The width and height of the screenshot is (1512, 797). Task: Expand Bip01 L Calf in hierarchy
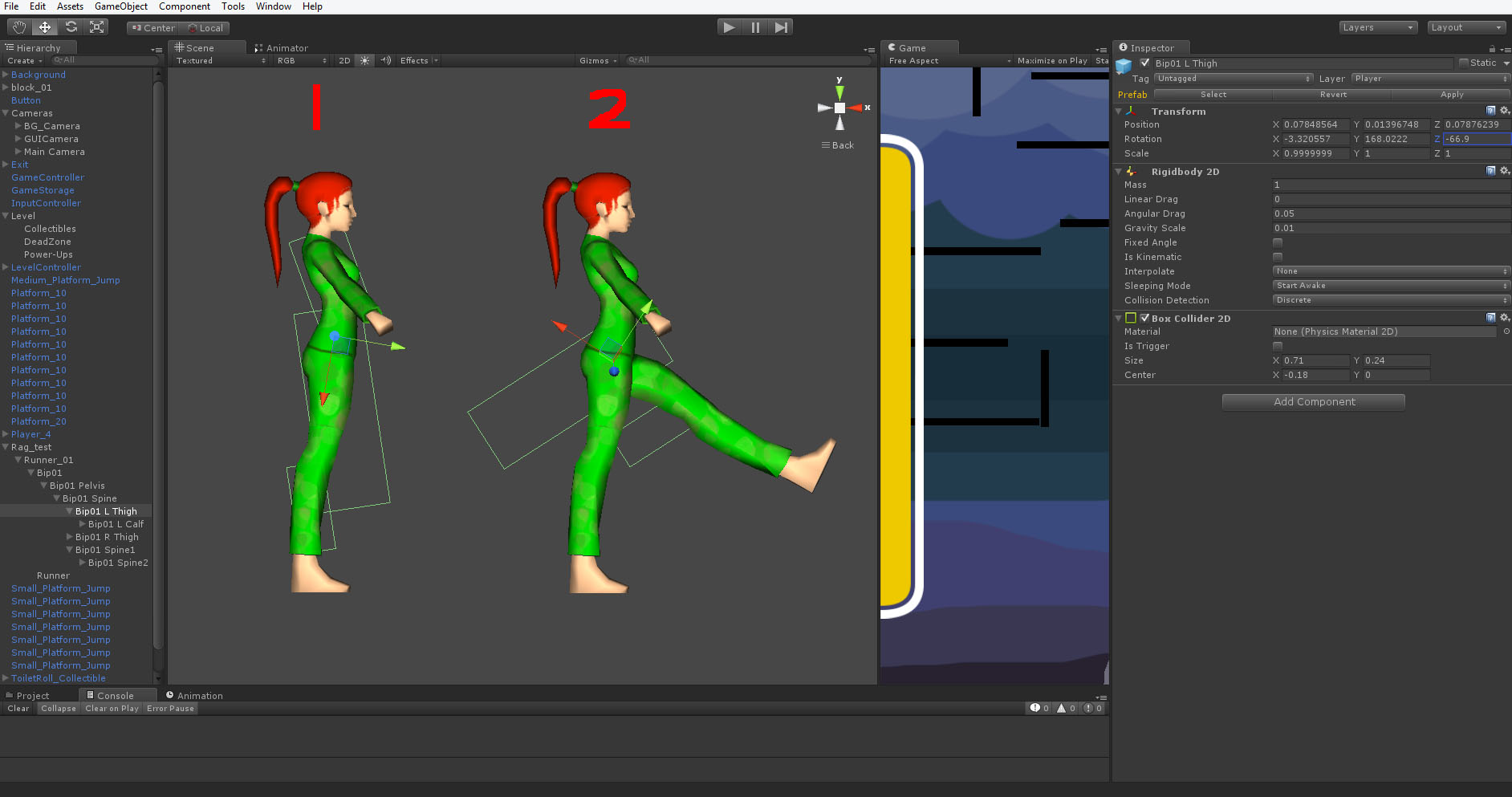[83, 524]
